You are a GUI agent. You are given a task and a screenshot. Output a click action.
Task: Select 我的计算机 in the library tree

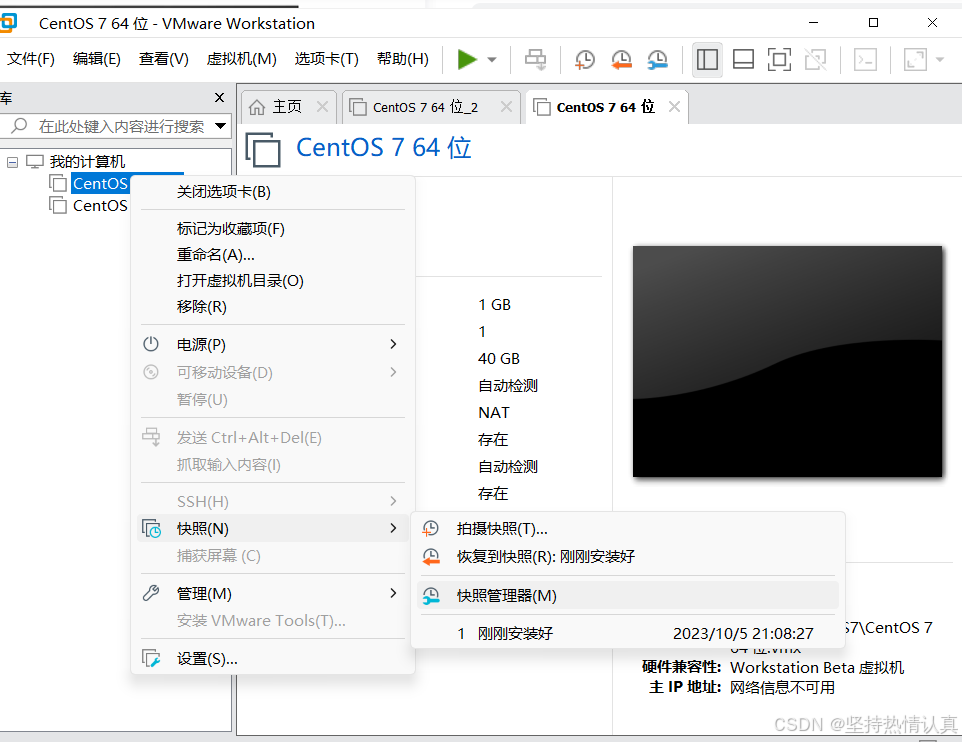tap(87, 161)
